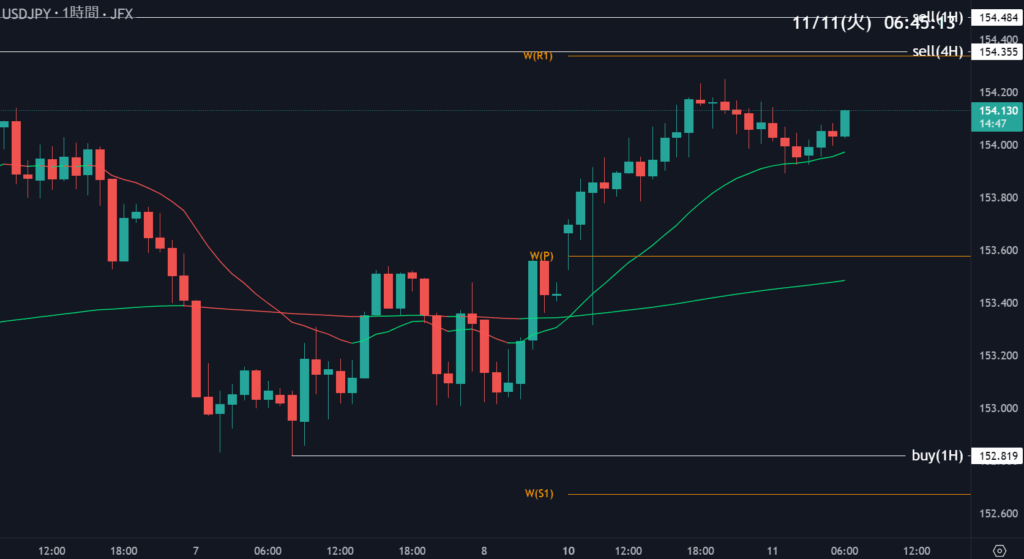Click the latest green candle
Screen dimensions: 1024x559
(845, 123)
